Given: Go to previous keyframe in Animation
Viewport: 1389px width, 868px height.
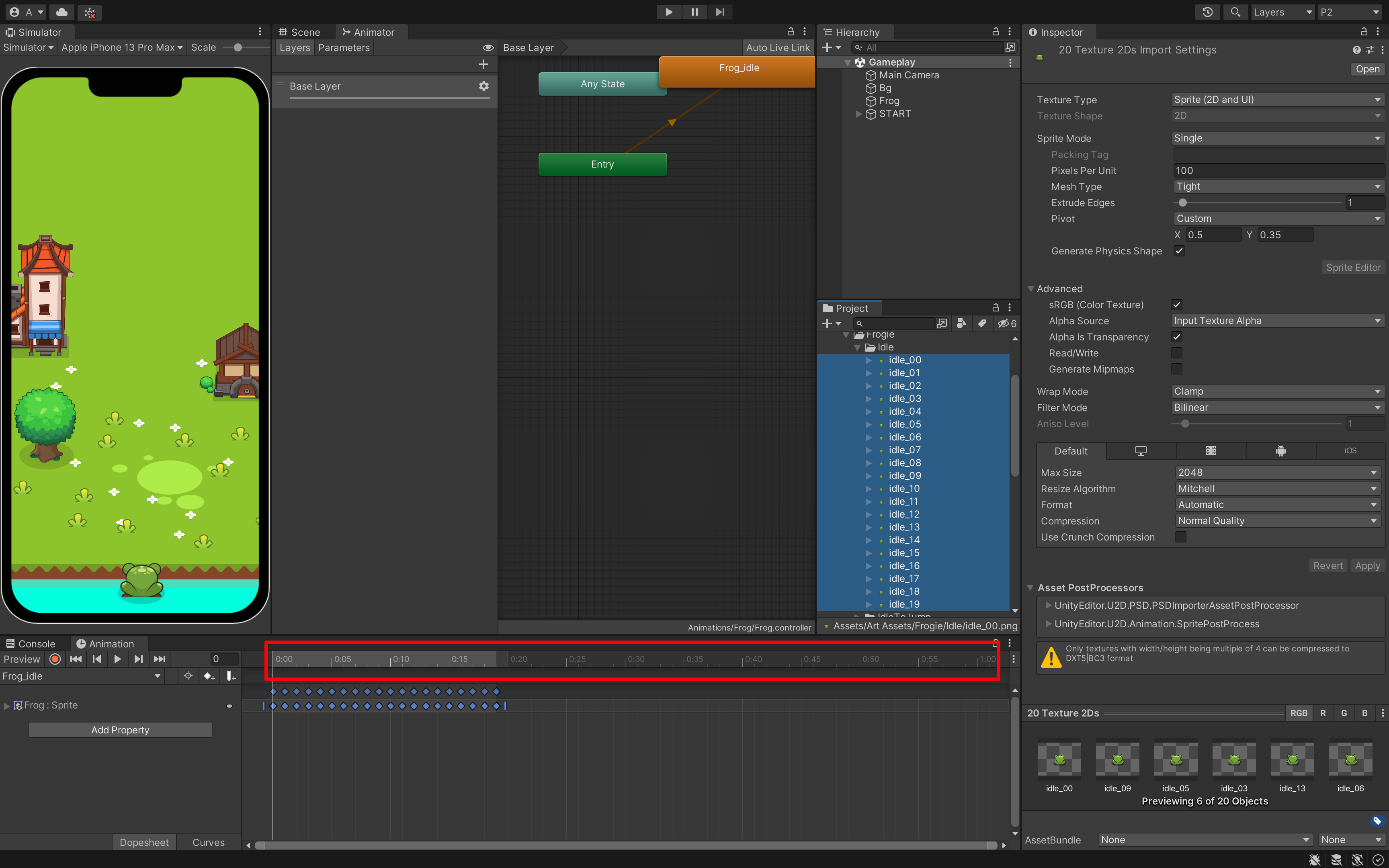Looking at the screenshot, I should [x=97, y=659].
